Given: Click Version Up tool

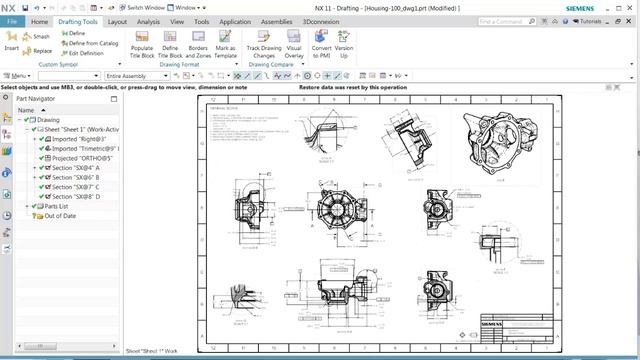Looking at the screenshot, I should click(344, 44).
